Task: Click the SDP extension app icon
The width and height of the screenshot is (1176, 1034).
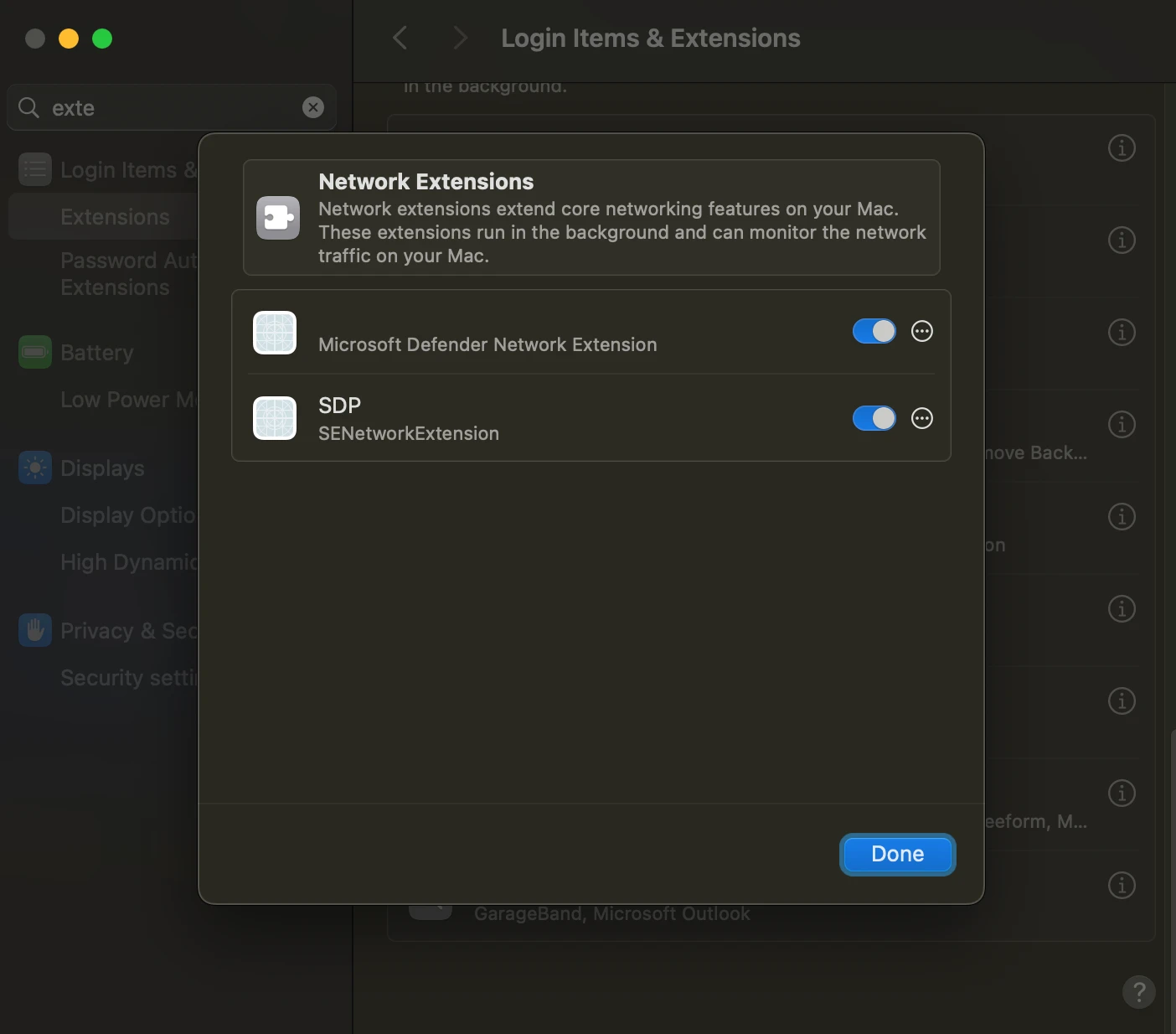Action: (x=275, y=418)
